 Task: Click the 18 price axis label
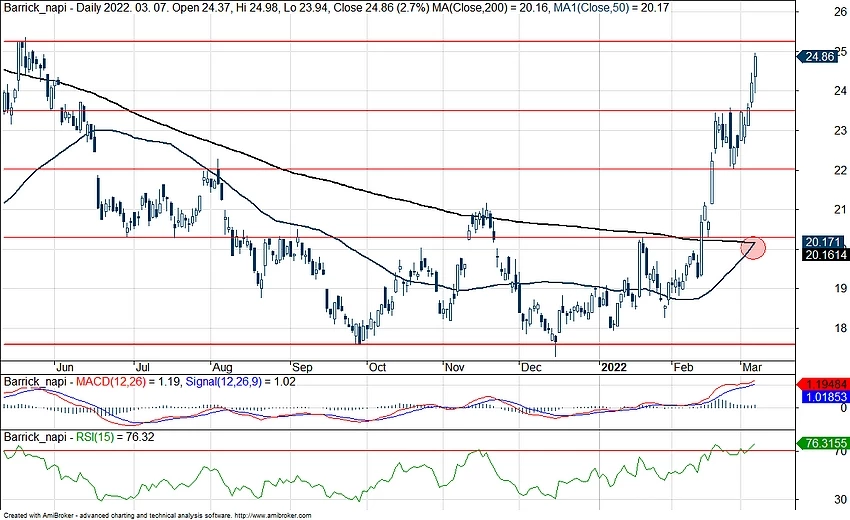pyautogui.click(x=840, y=328)
